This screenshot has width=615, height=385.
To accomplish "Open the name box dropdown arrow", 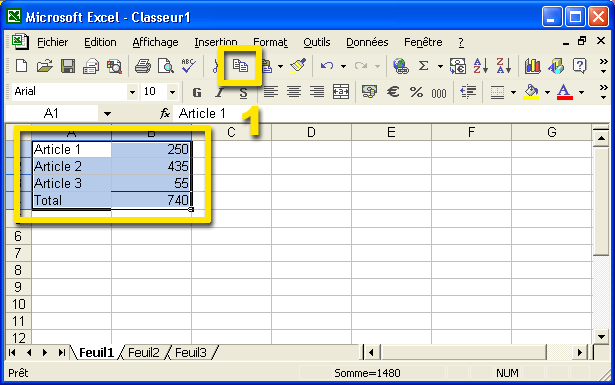I will click(x=107, y=114).
